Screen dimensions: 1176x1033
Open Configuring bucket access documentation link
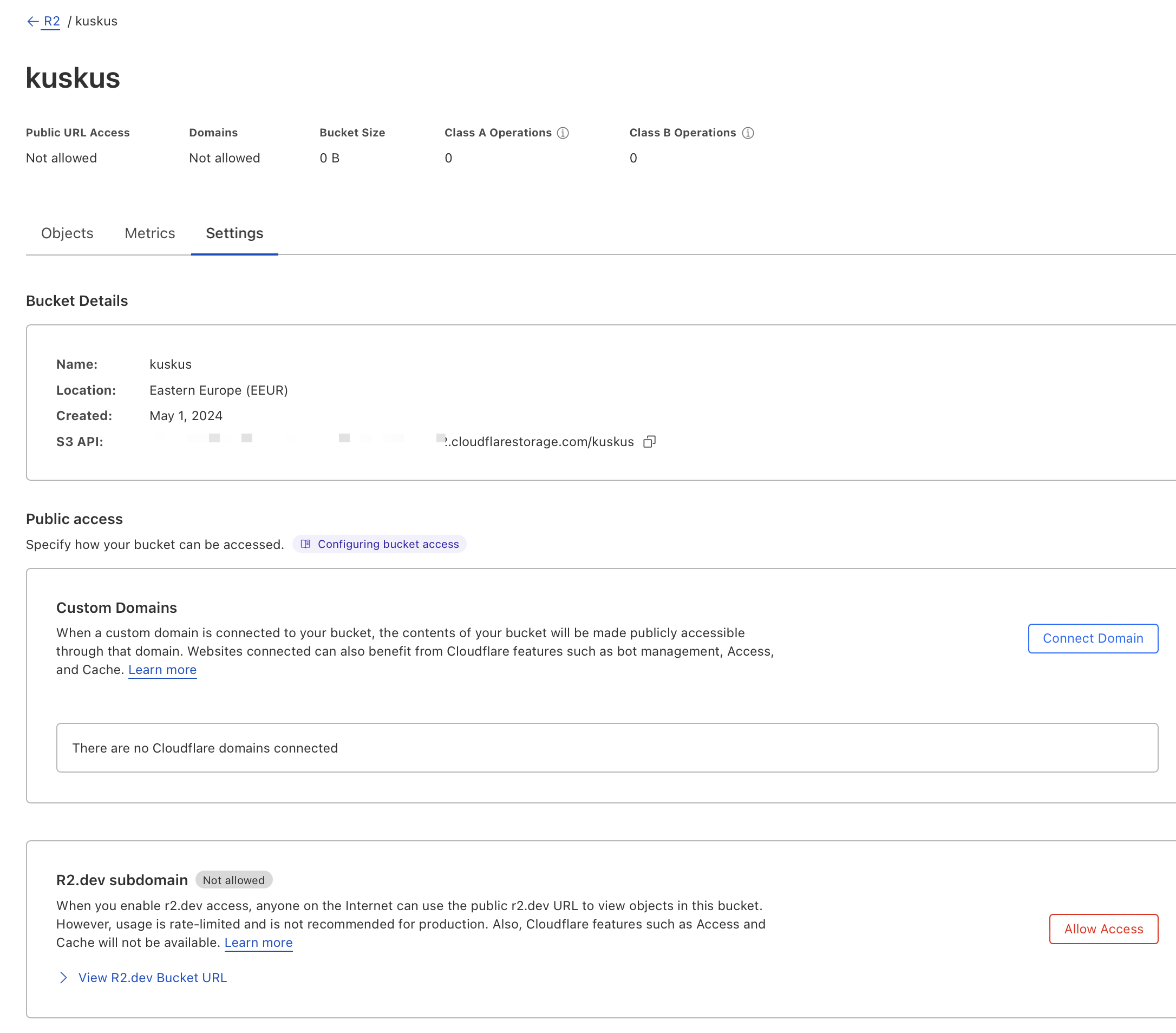click(x=388, y=544)
